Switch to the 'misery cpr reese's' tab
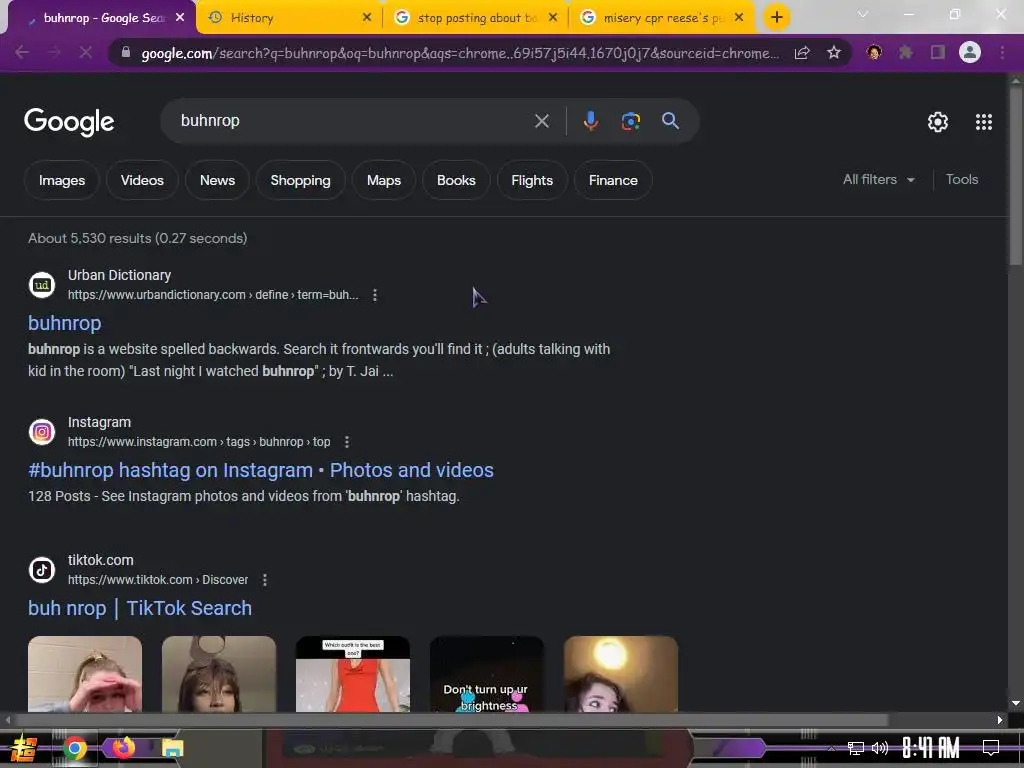The height and width of the screenshot is (768, 1024). (x=662, y=18)
